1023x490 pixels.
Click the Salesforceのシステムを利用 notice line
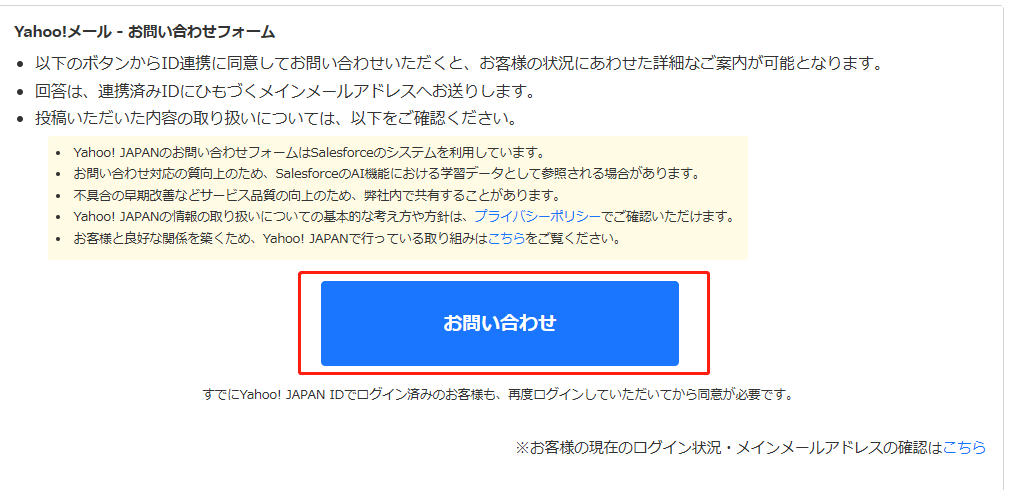[309, 153]
